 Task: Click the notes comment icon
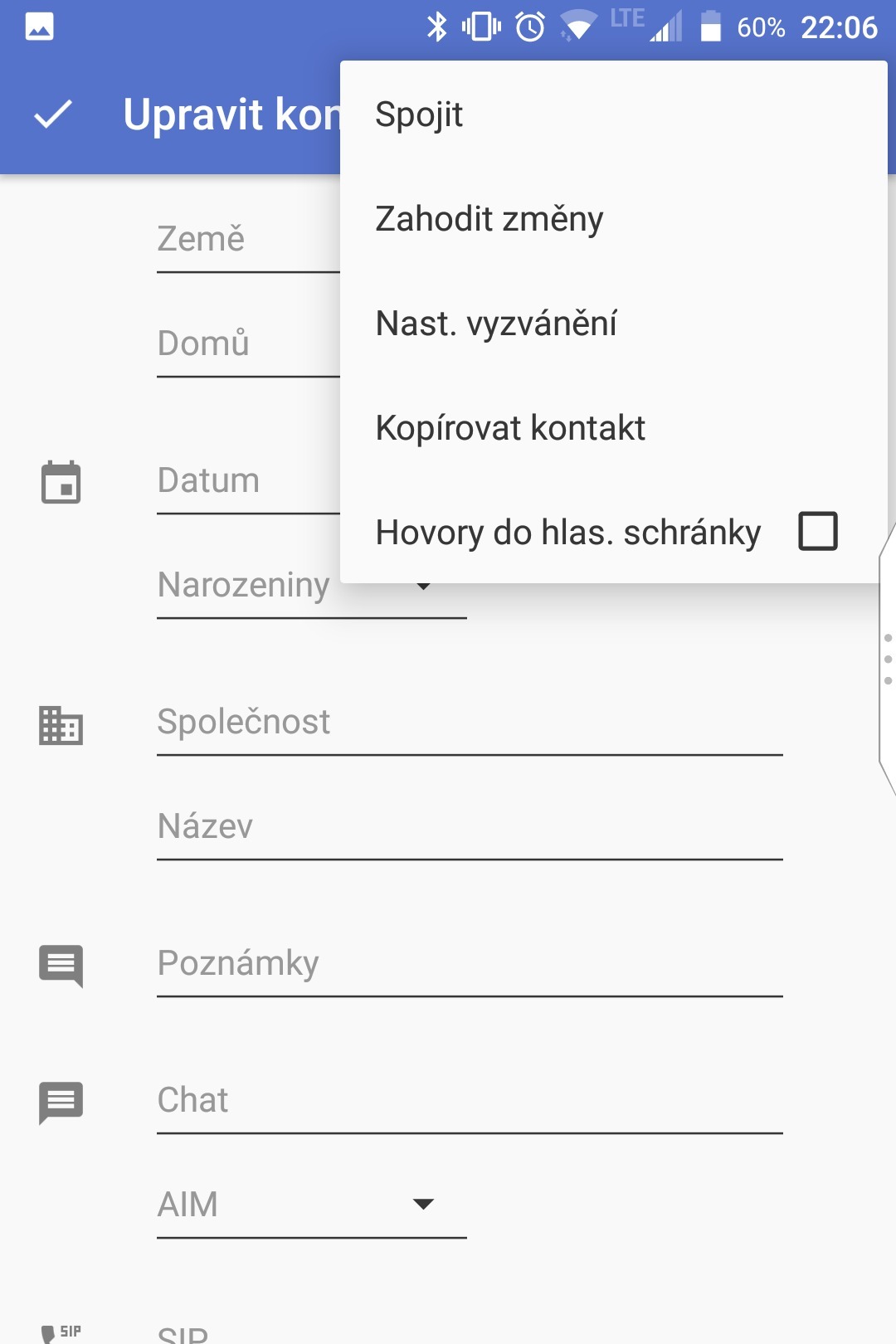[x=61, y=966]
